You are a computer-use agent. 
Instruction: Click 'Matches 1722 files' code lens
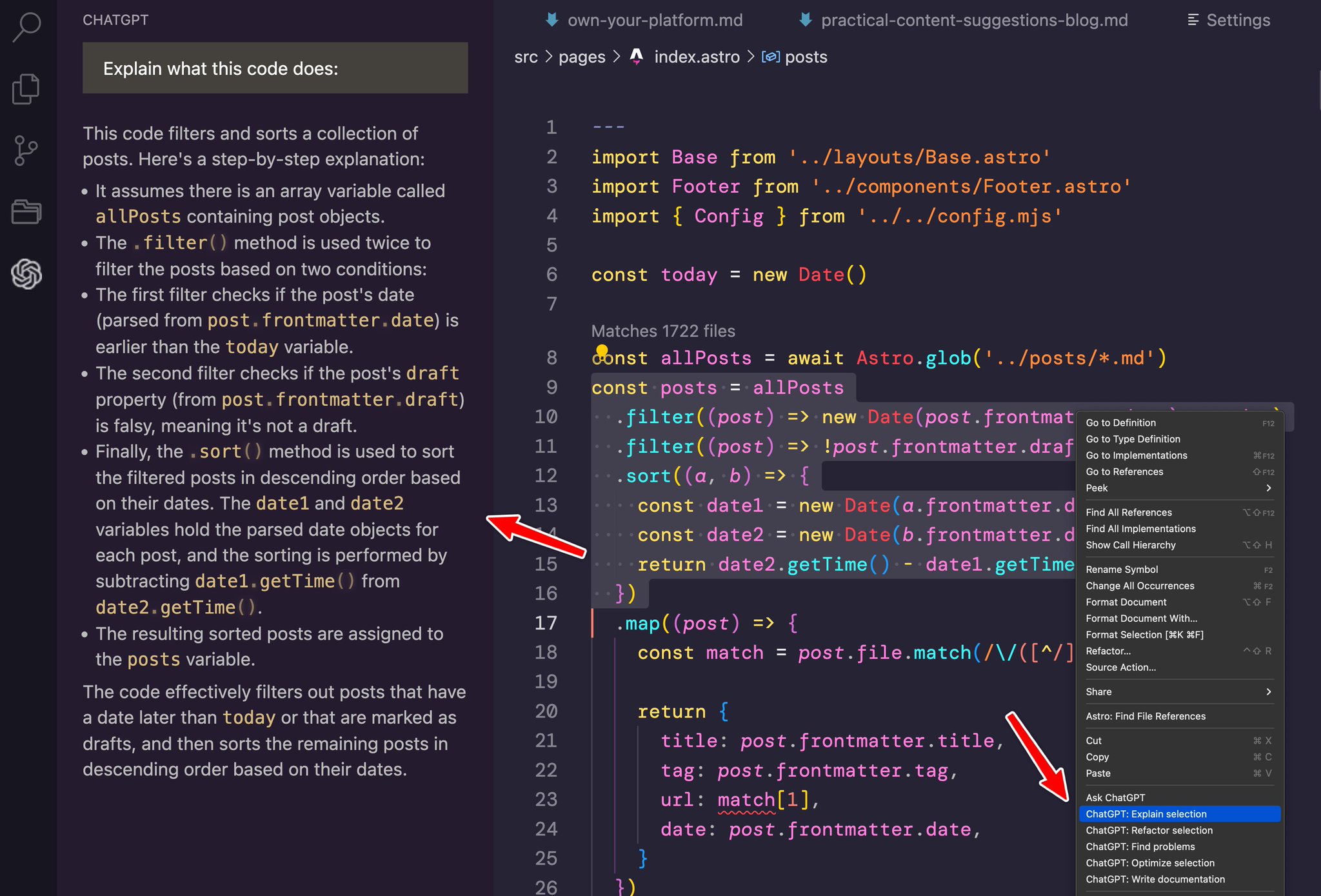[x=663, y=331]
